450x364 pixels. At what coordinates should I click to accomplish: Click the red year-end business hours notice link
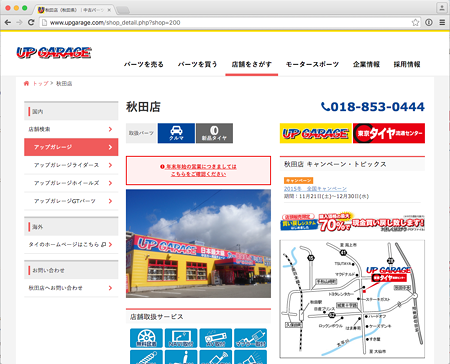click(x=198, y=170)
